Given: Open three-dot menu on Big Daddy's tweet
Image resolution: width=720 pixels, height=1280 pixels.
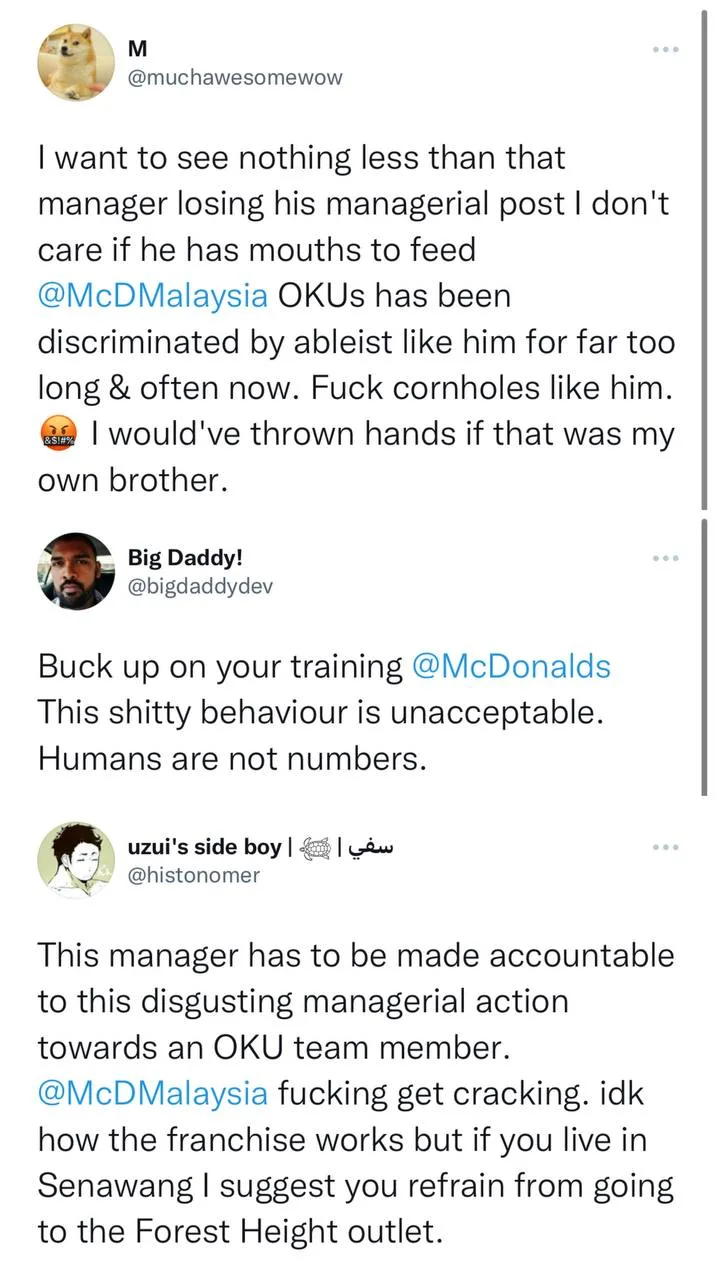Looking at the screenshot, I should 665,558.
